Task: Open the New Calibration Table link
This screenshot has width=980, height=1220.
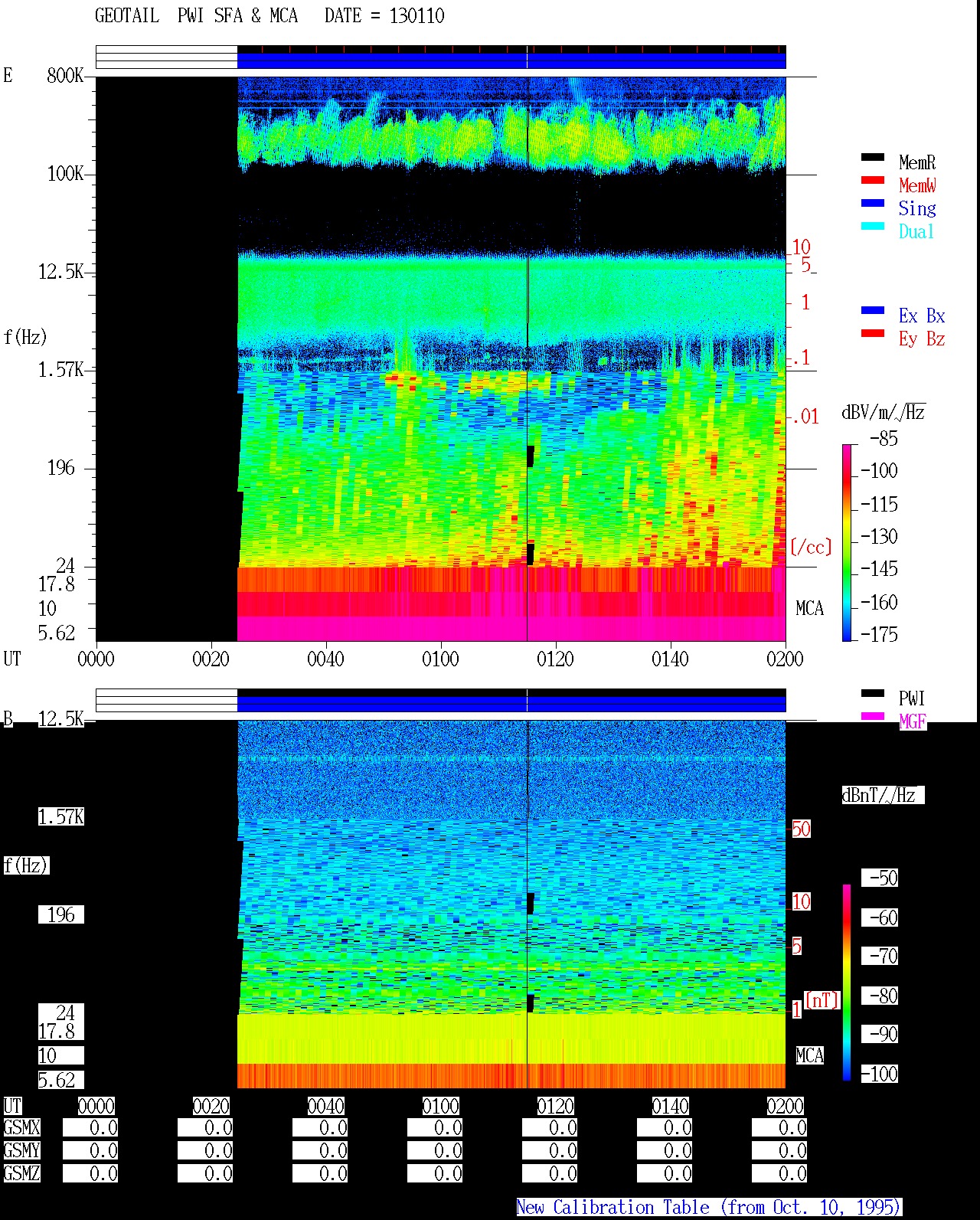Action: 709,1207
